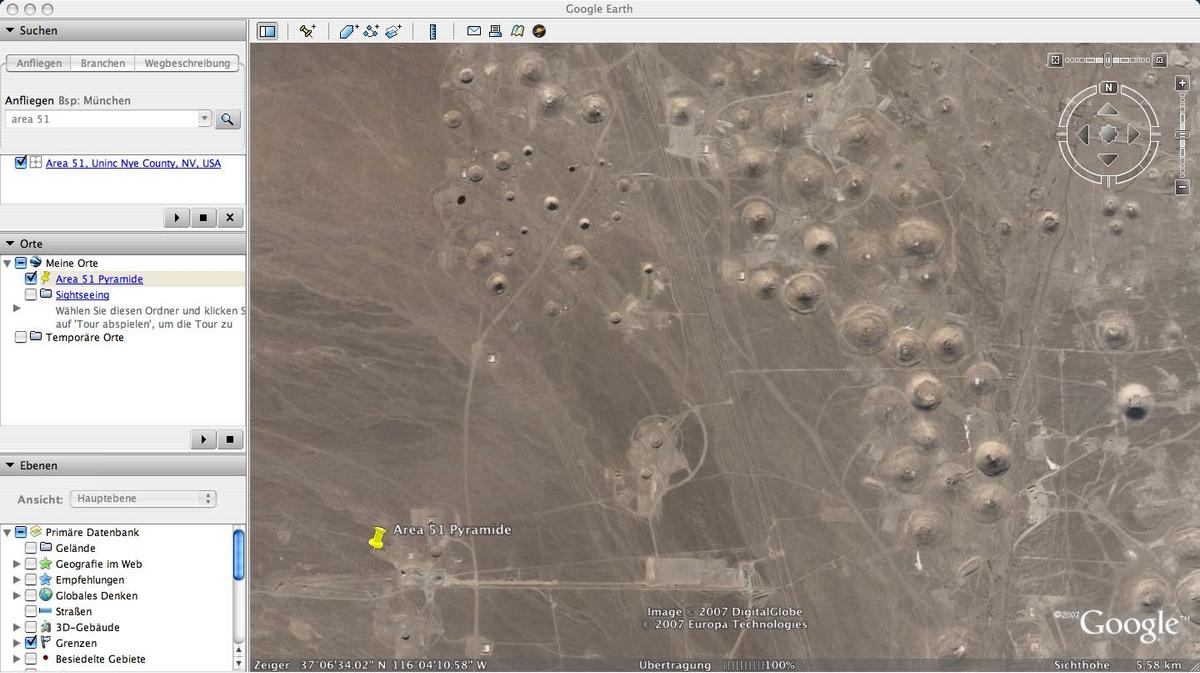This screenshot has width=1200, height=673.
Task: Toggle the sidebar visibility button
Action: [x=267, y=31]
